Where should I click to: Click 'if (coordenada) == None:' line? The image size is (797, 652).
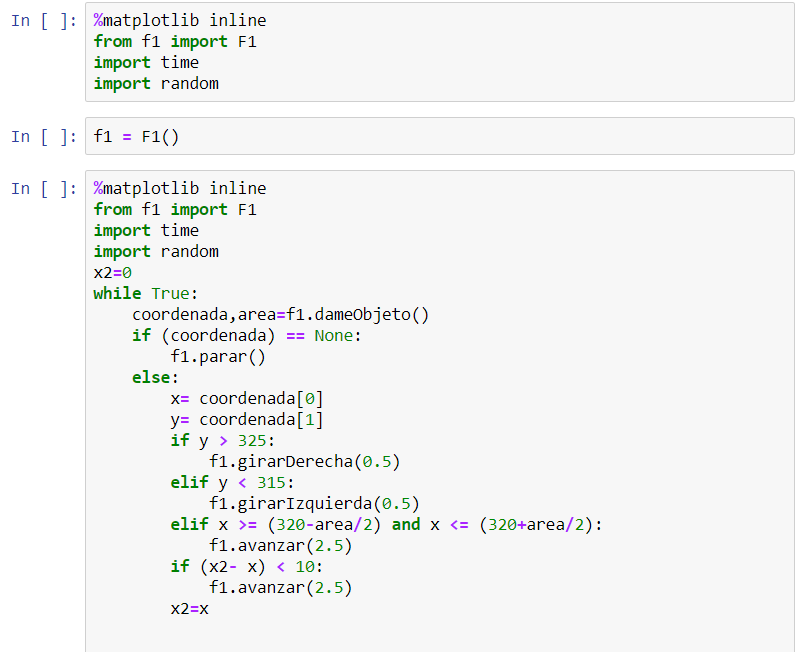coord(247,335)
